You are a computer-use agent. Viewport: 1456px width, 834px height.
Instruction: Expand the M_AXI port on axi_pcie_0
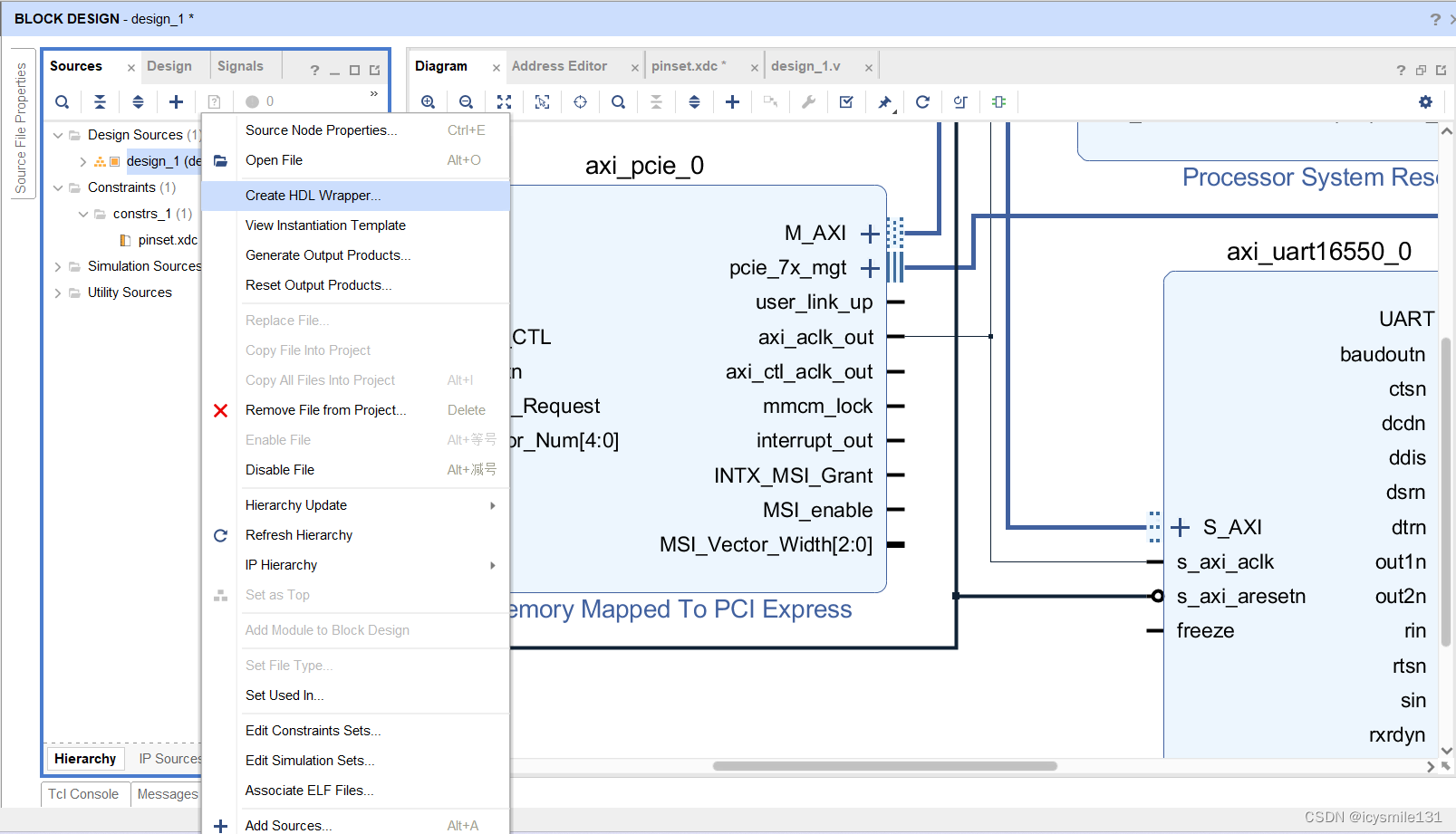869,233
